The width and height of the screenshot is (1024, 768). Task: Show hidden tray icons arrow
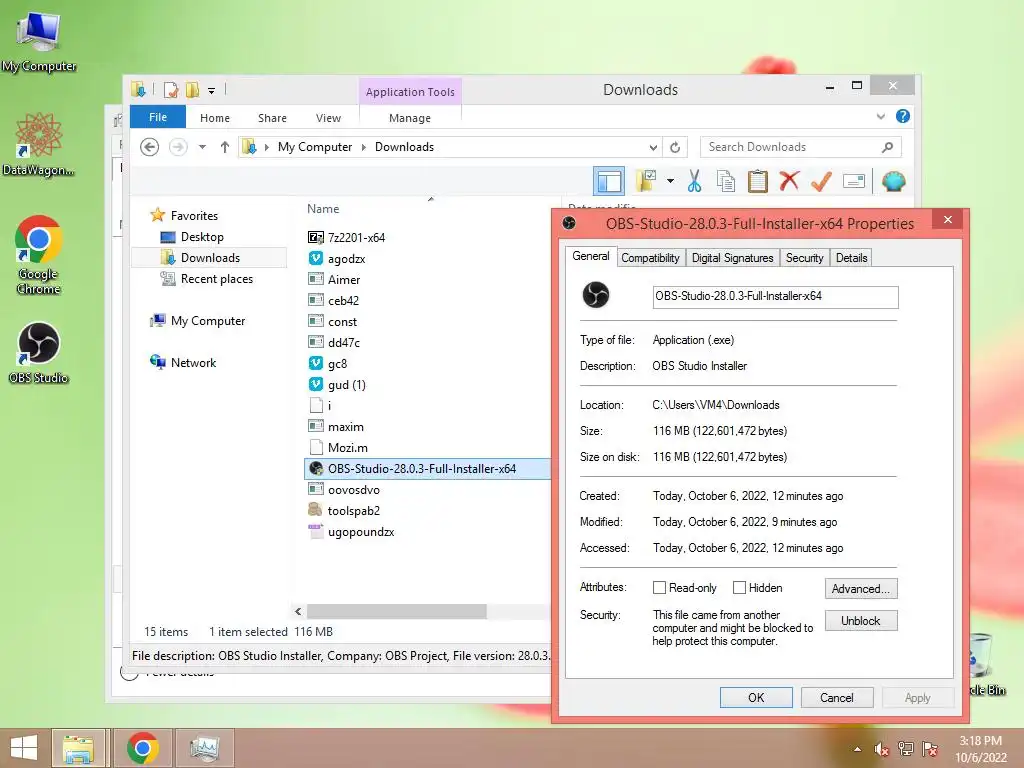pos(857,749)
